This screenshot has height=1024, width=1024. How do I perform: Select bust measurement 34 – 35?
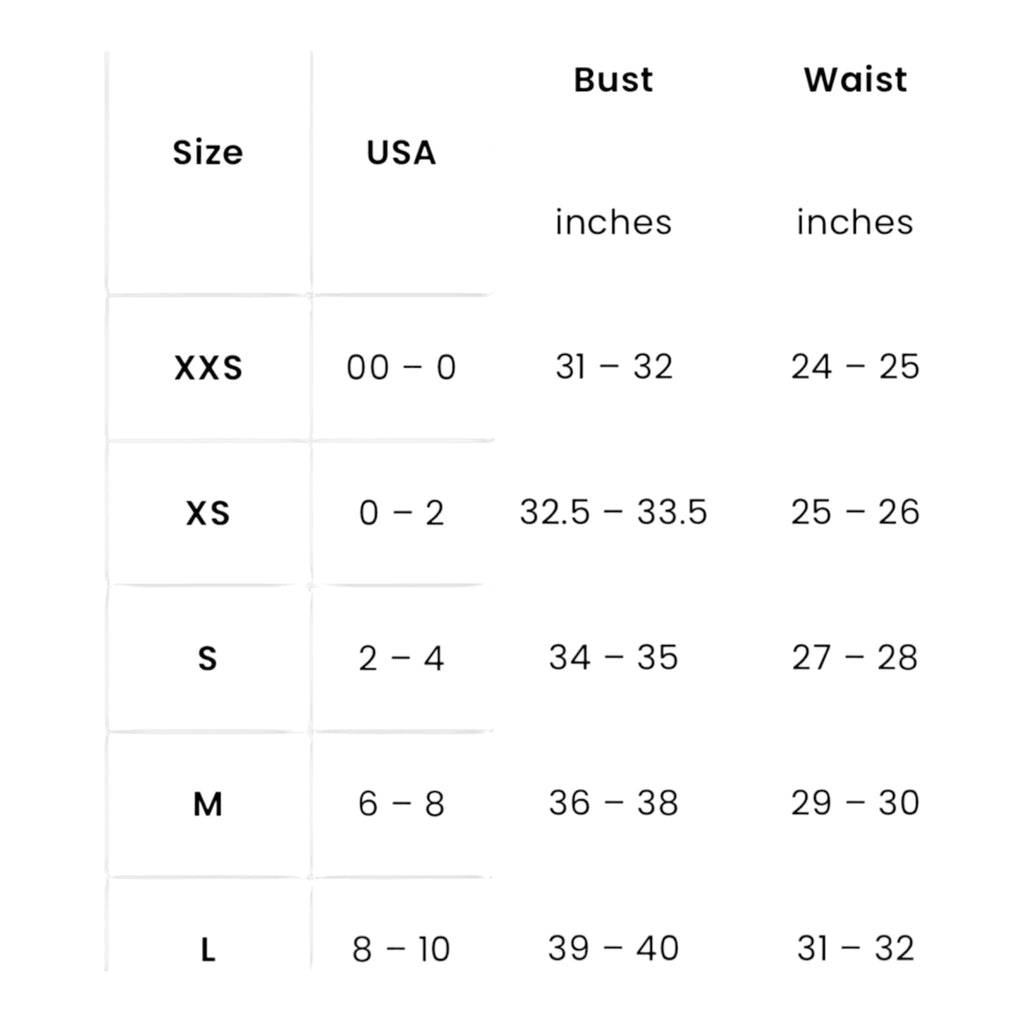tap(613, 658)
